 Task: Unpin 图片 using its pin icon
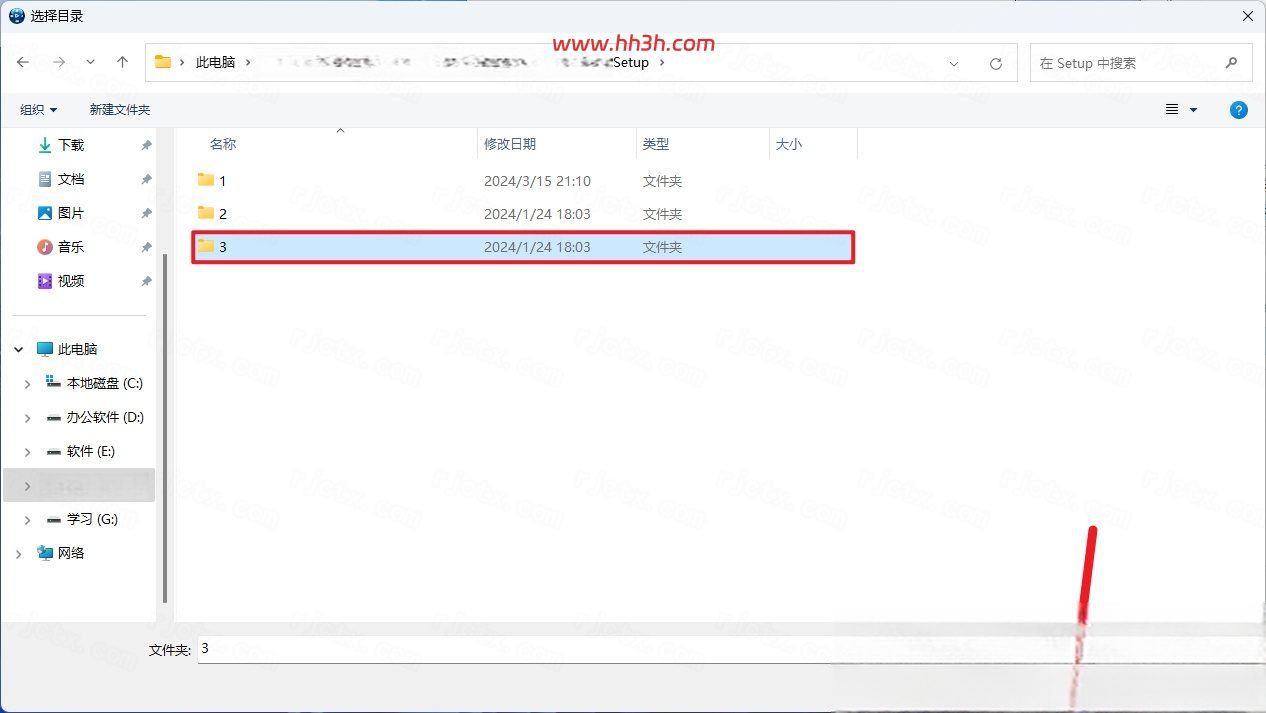[146, 213]
